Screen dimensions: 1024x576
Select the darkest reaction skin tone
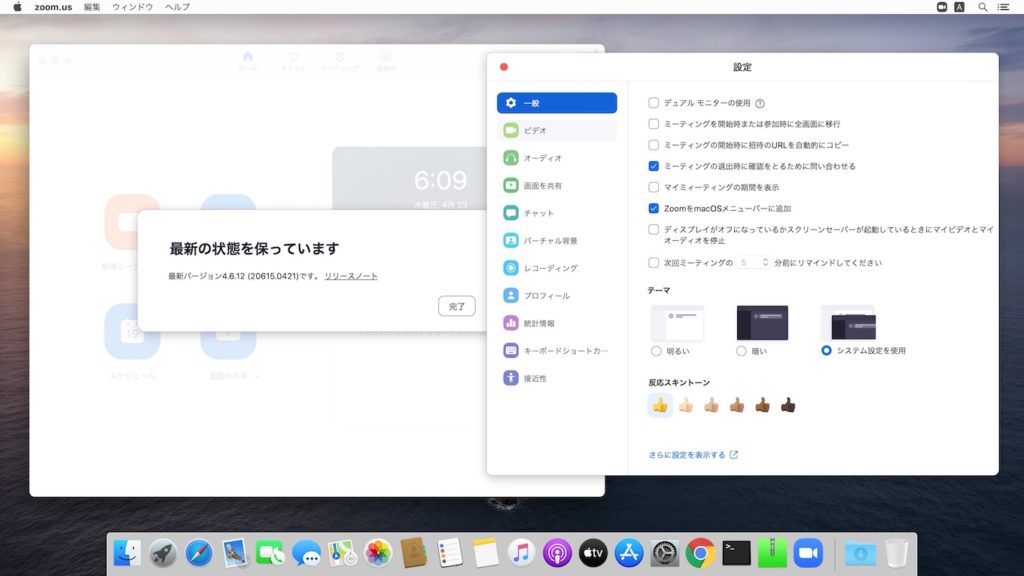point(789,404)
